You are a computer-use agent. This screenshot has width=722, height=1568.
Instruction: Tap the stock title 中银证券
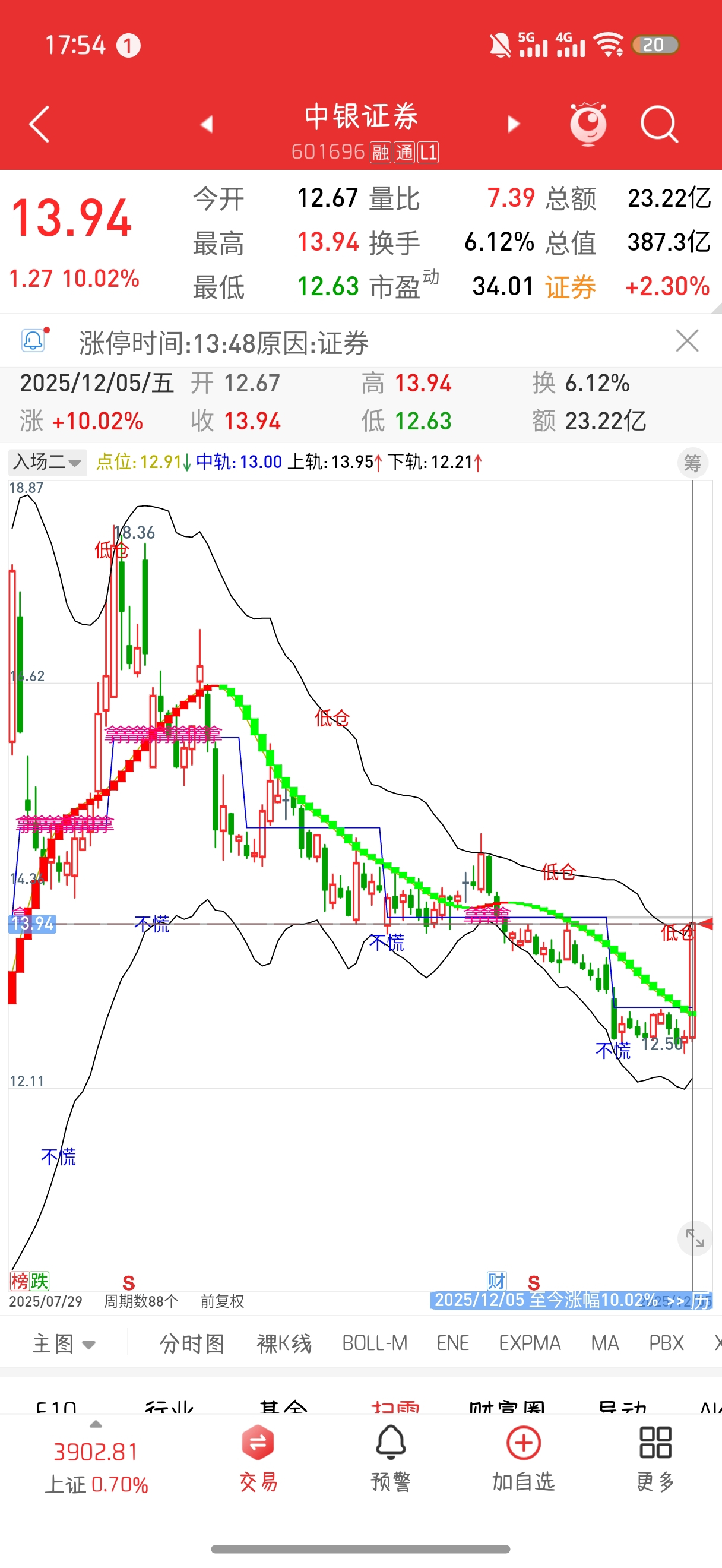tap(362, 116)
